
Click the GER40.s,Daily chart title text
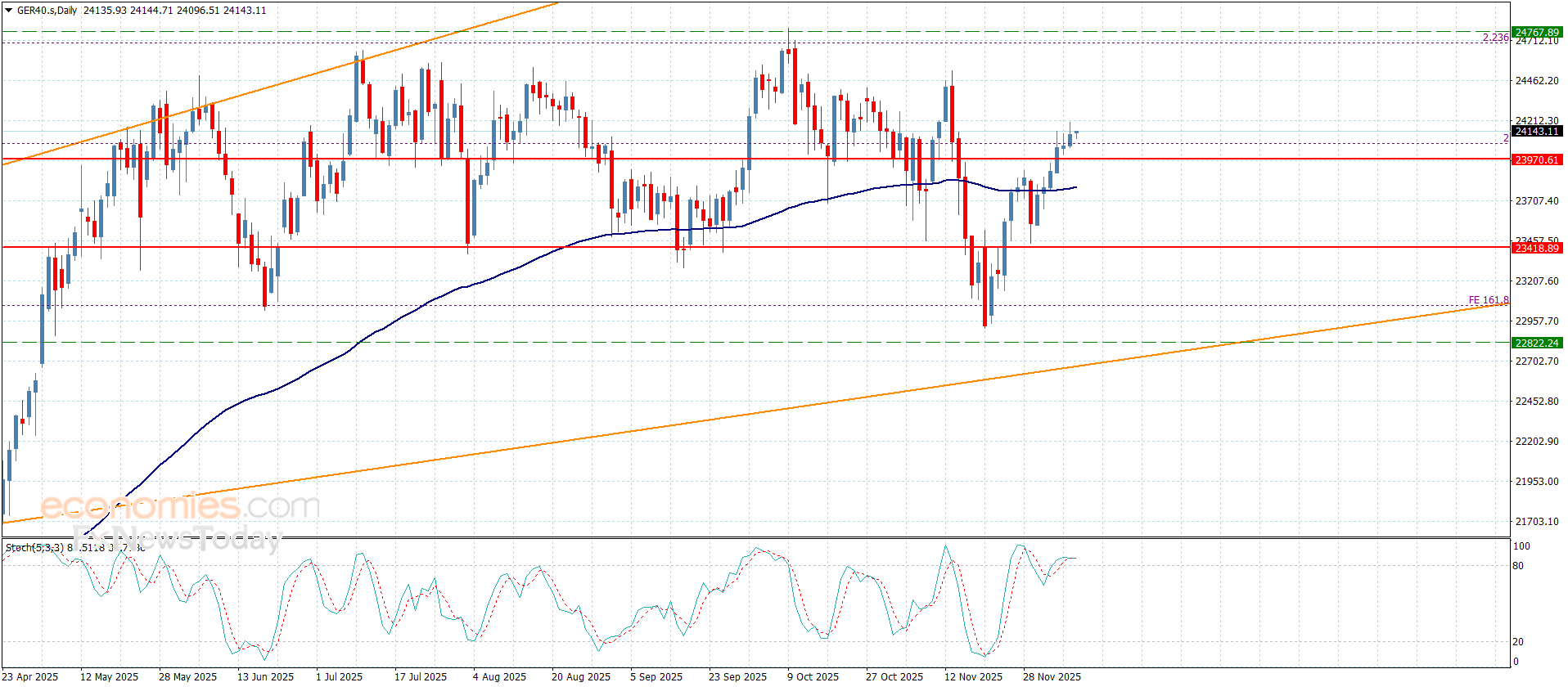pos(47,11)
